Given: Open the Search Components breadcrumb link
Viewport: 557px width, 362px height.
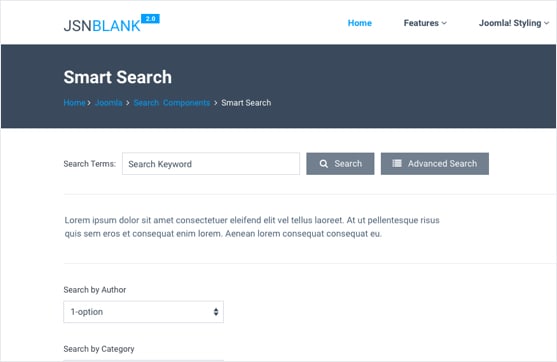Looking at the screenshot, I should [172, 103].
